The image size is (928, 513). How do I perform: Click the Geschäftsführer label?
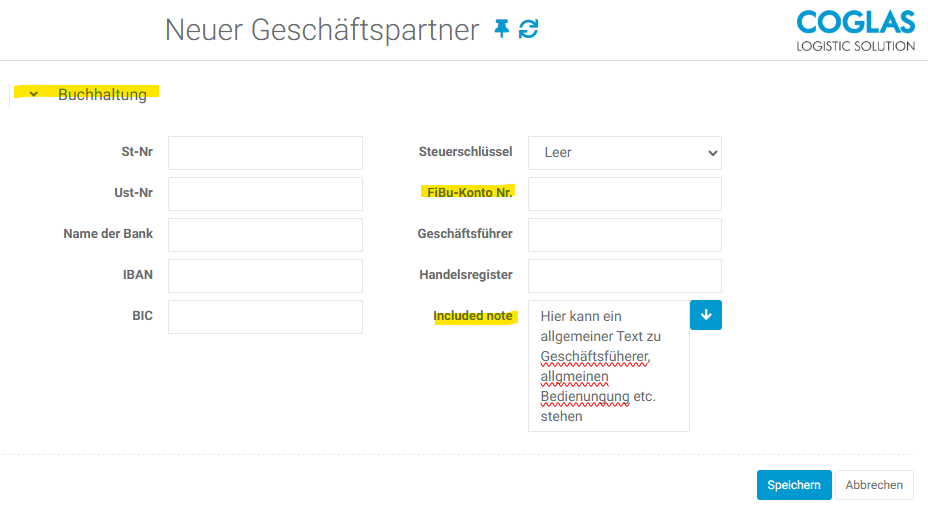[465, 234]
